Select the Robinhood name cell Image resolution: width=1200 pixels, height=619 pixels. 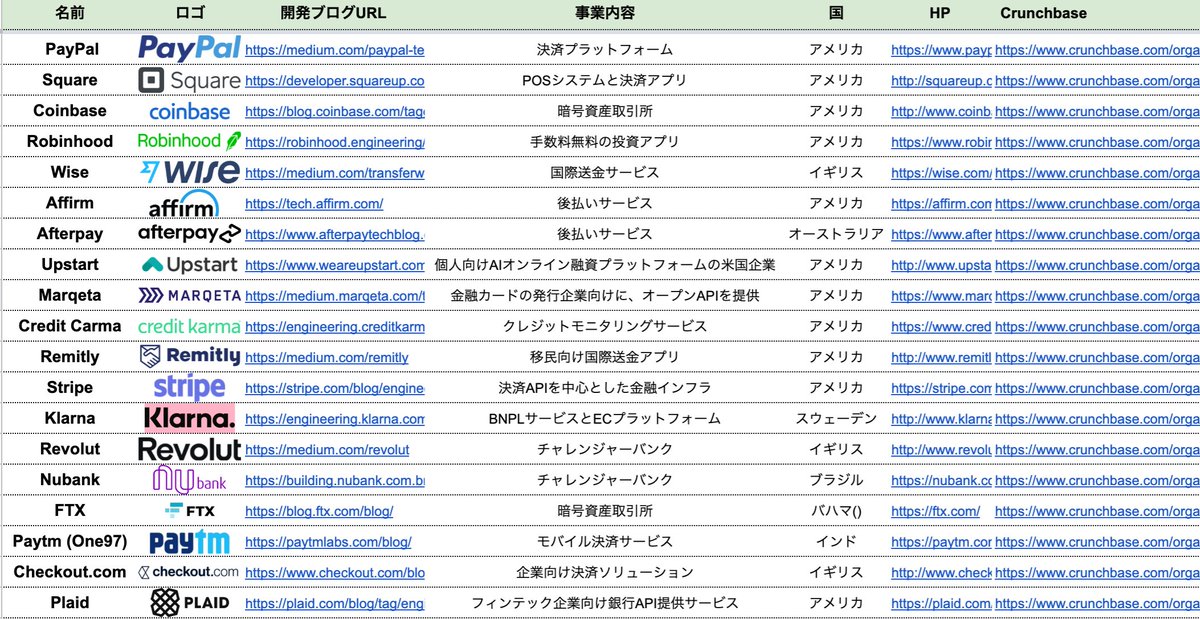click(x=70, y=141)
